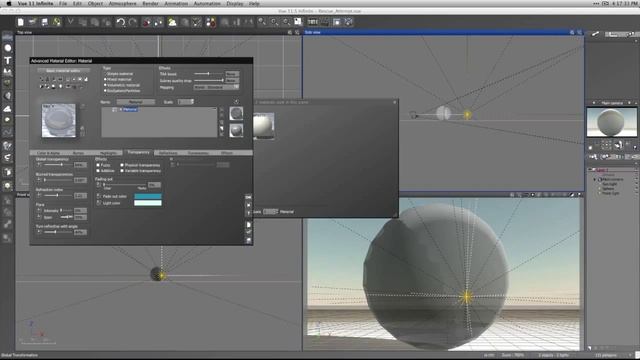
Task: Click the blank-page icon at Material Editor's right edge
Action: coord(249,224)
